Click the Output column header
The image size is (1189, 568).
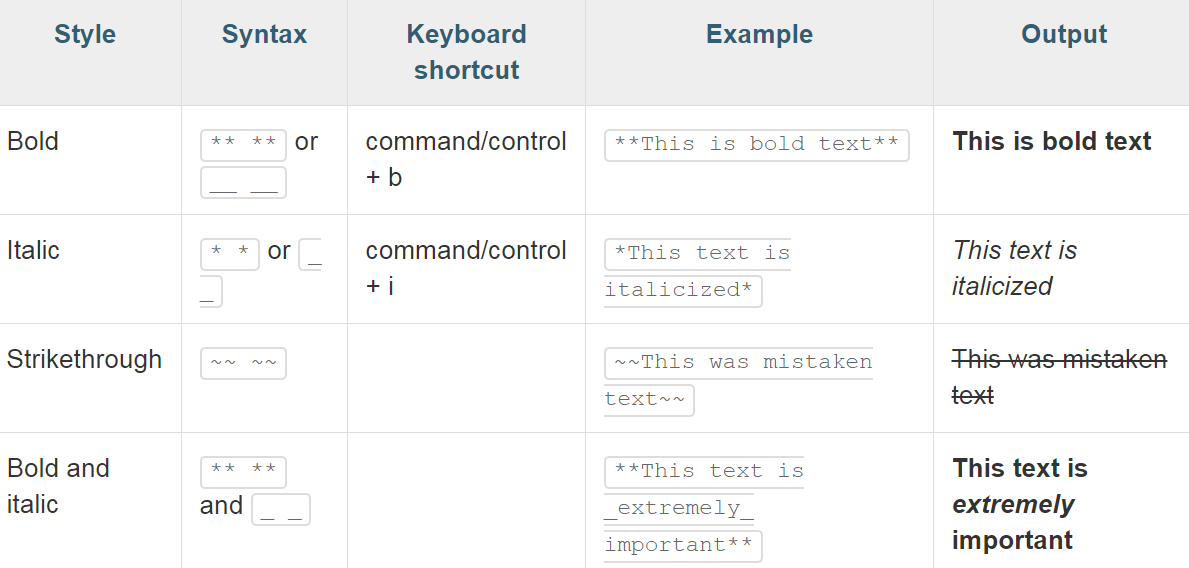click(1064, 34)
